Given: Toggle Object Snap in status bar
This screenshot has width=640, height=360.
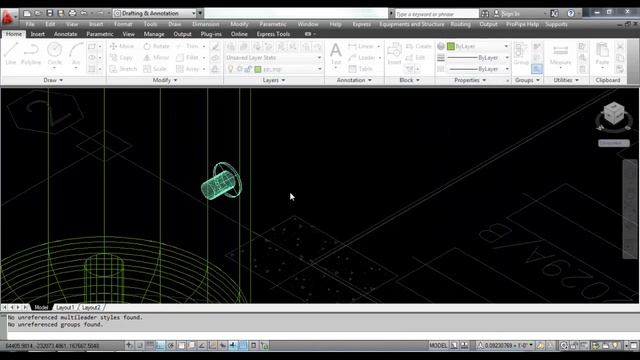Looking at the screenshot, I should (x=181, y=346).
